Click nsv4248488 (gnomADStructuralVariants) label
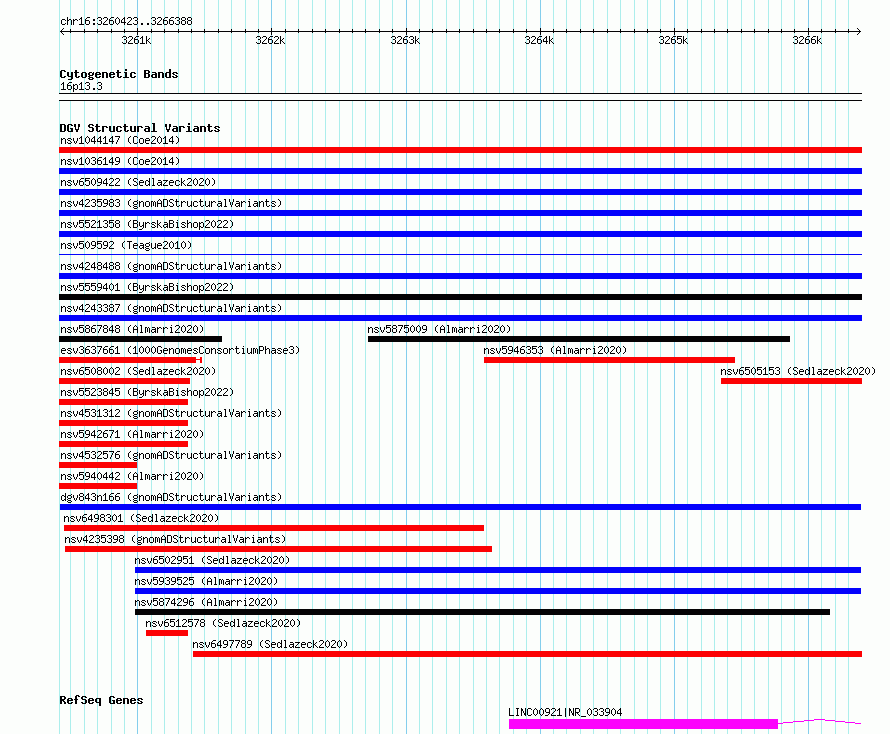 [171, 266]
